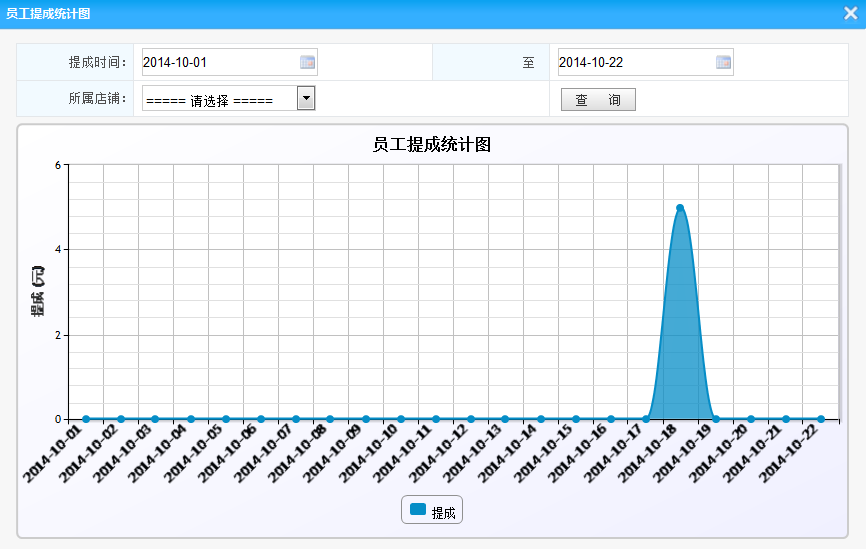The image size is (866, 549).
Task: Expand the 所属店铺 store dropdown
Action: click(306, 98)
